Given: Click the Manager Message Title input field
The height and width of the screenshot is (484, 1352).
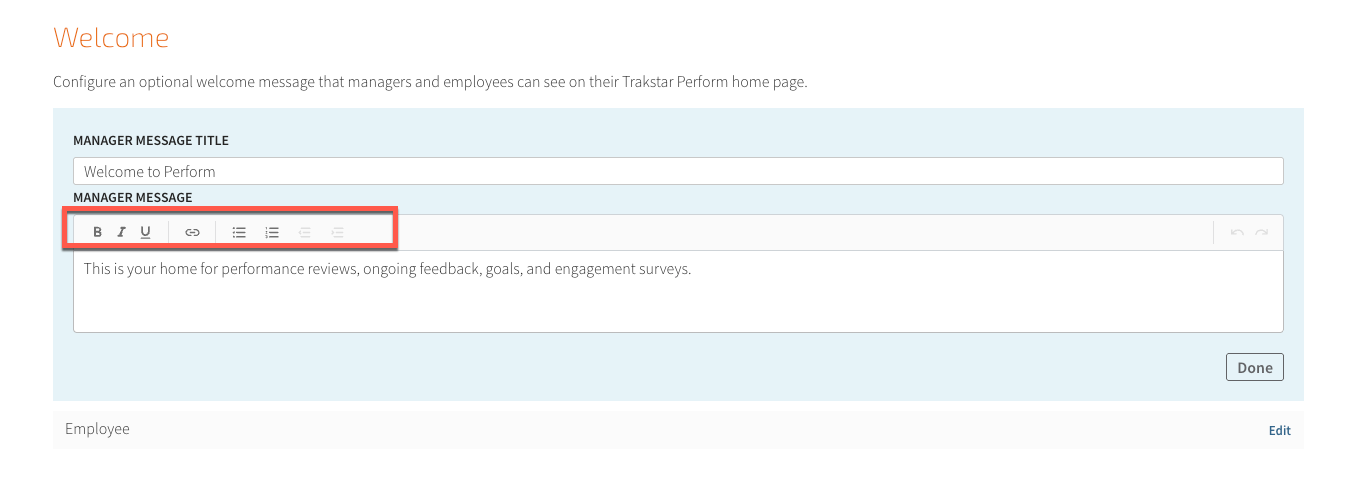Looking at the screenshot, I should click(678, 171).
